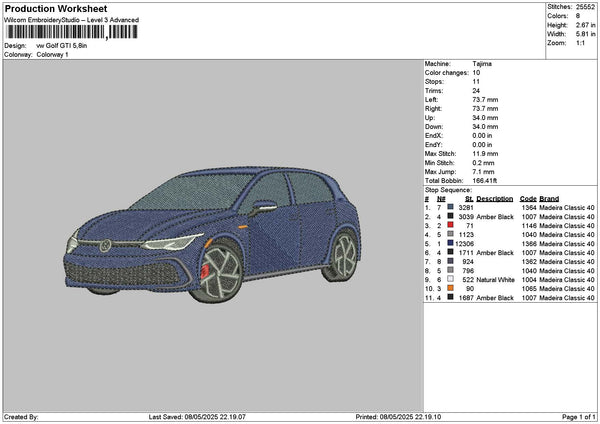Viewport: 600px width, 424px height.
Task: Click the 'Created By:' footer label
Action: click(21, 416)
